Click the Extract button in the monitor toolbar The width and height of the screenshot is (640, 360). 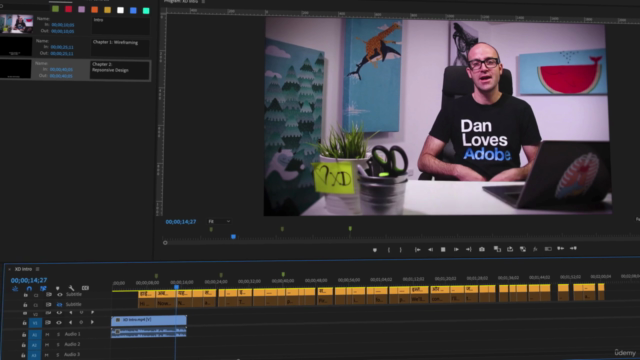point(510,249)
